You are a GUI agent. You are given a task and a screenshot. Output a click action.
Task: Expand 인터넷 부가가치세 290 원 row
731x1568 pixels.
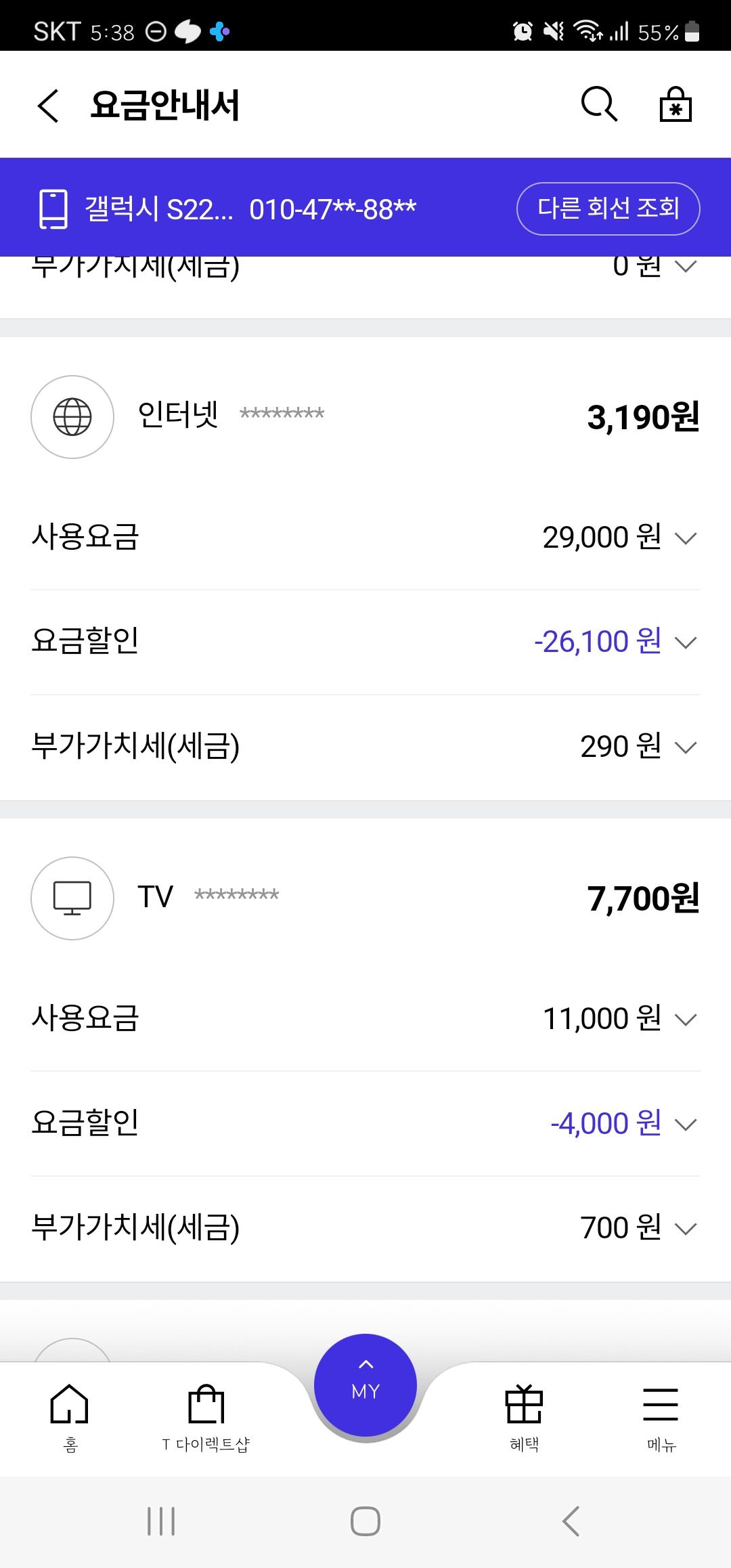pos(686,747)
